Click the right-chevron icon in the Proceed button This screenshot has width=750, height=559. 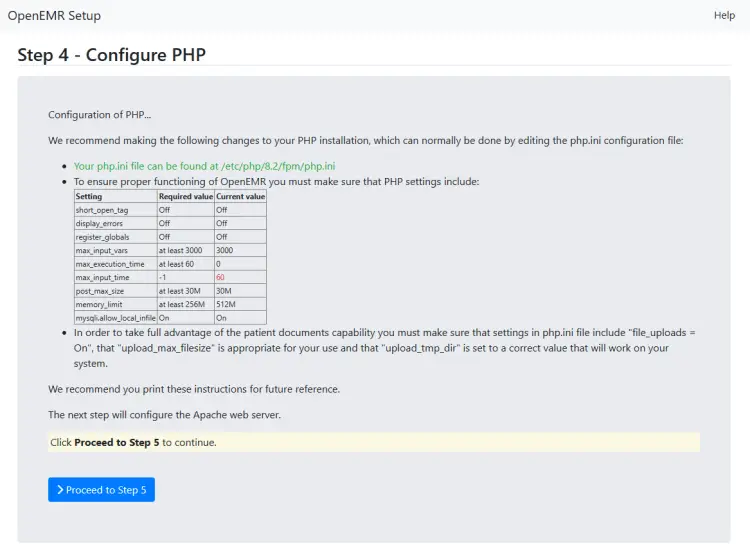pos(60,490)
